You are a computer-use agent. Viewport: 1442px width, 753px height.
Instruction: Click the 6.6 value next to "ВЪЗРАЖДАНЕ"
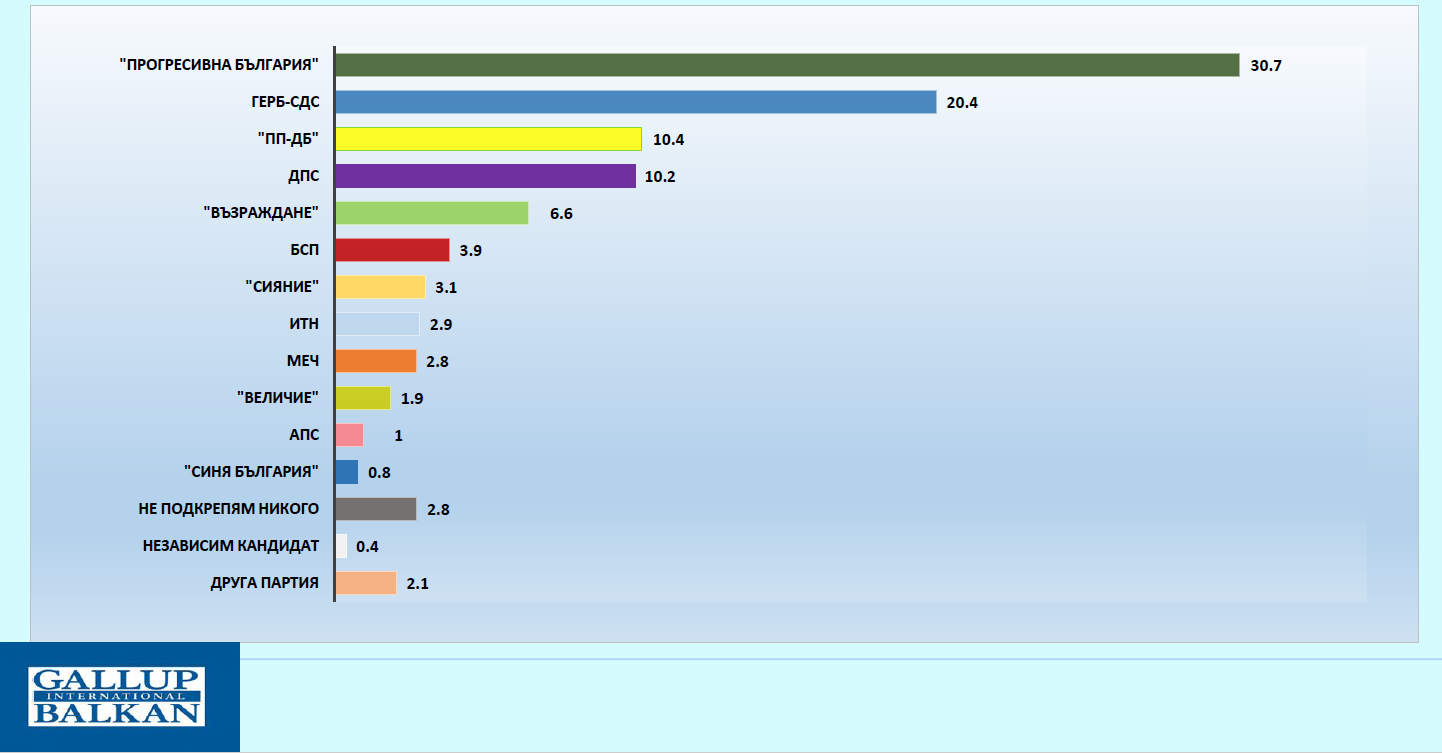[x=560, y=214]
